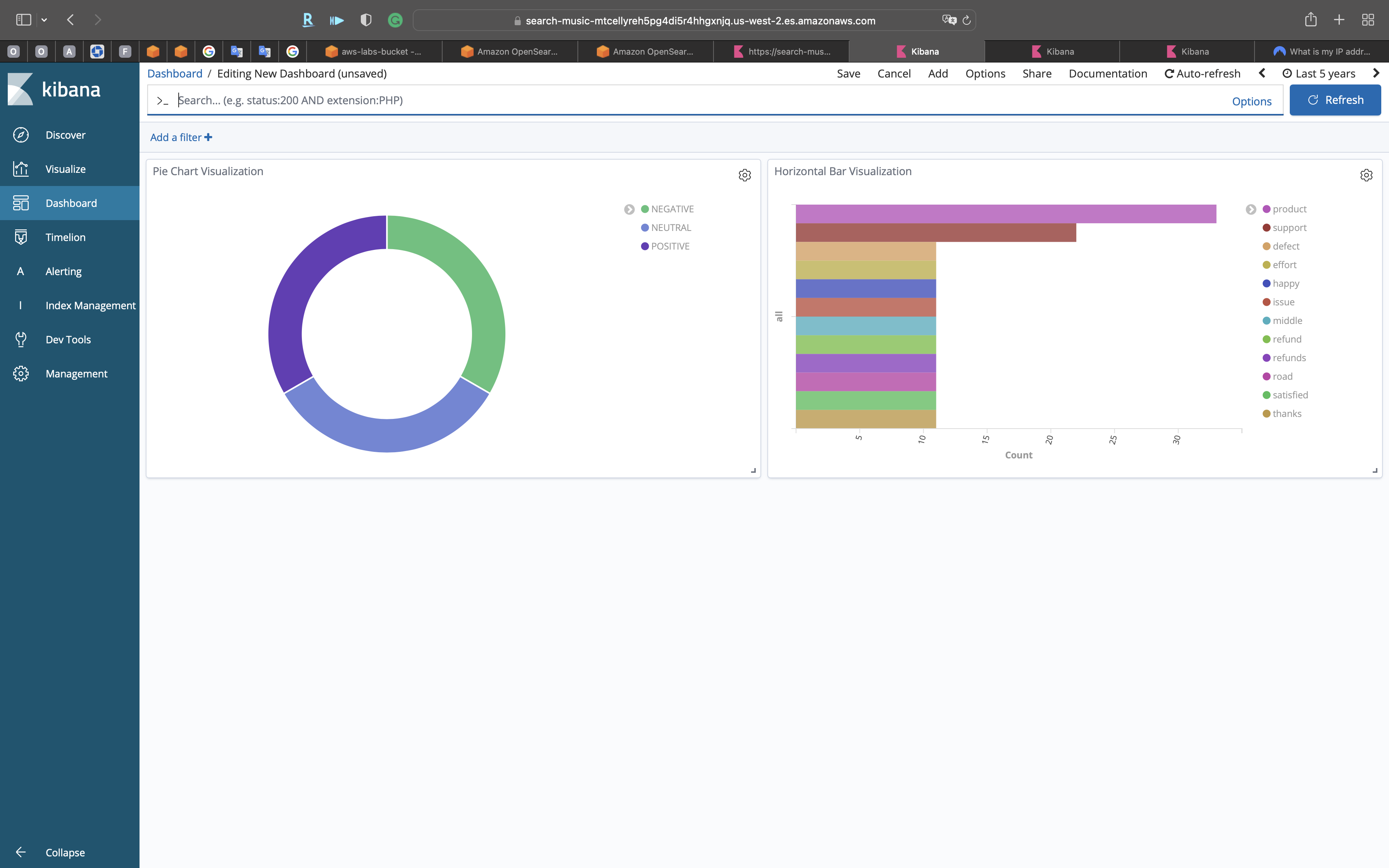Open Management gear icon in sidebar
The width and height of the screenshot is (1389, 868).
(21, 374)
